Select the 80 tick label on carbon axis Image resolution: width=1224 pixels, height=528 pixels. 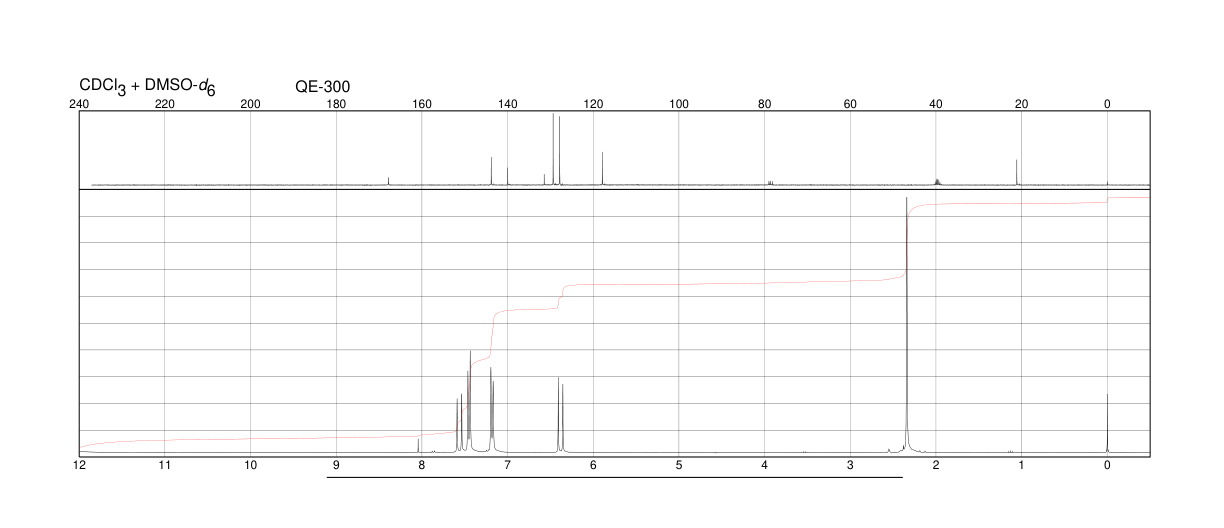point(765,104)
